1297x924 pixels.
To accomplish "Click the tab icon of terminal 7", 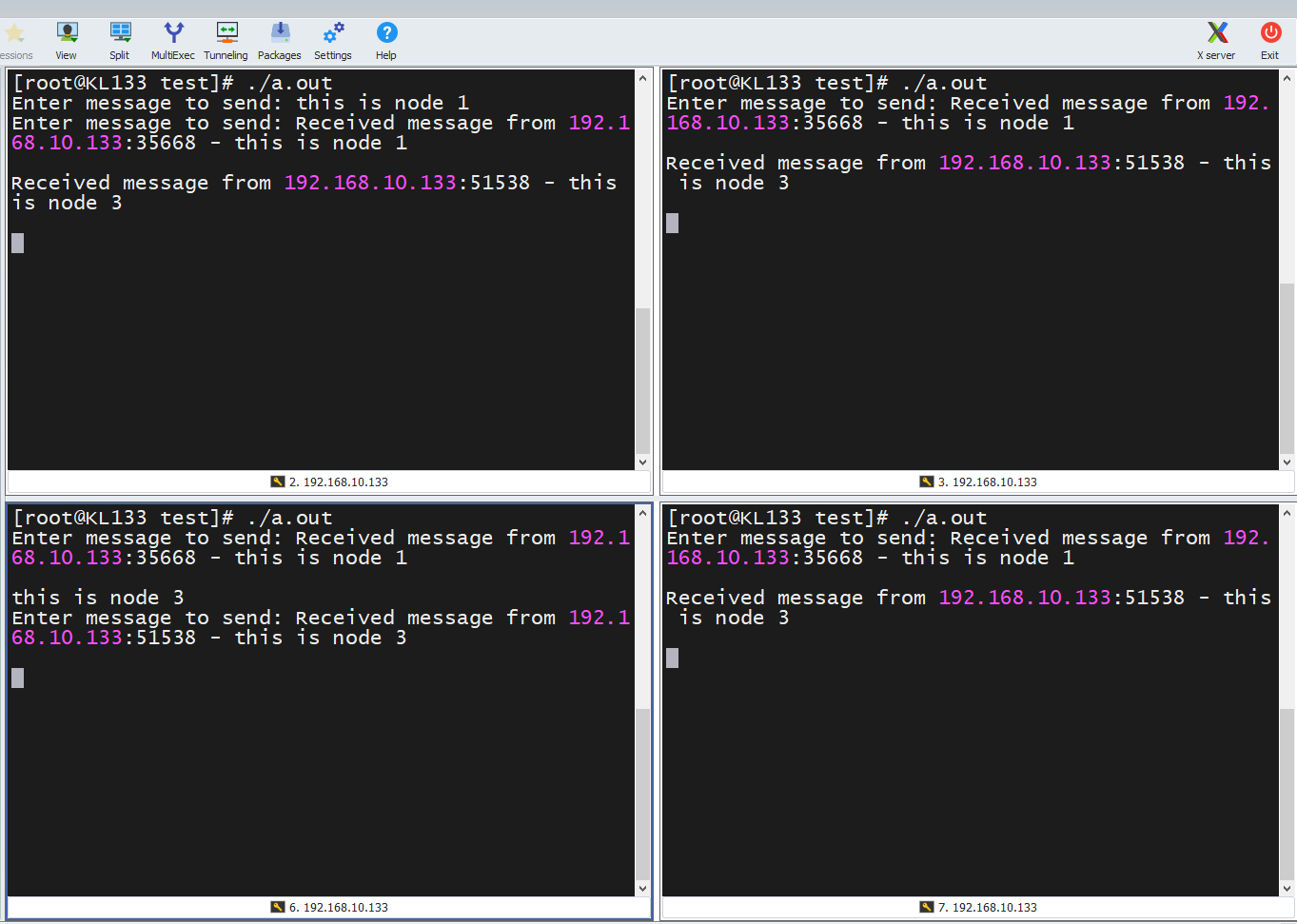I will (x=927, y=908).
